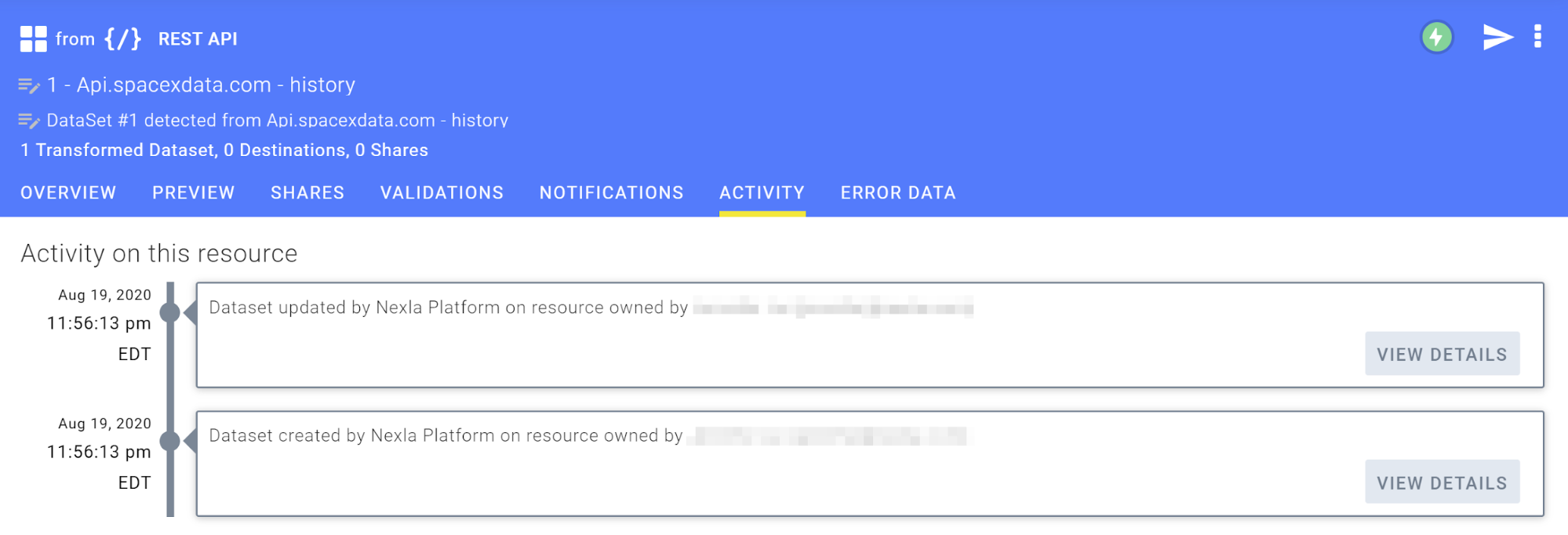This screenshot has width=1568, height=535.
Task: Go to the Shares tab
Action: [x=307, y=193]
